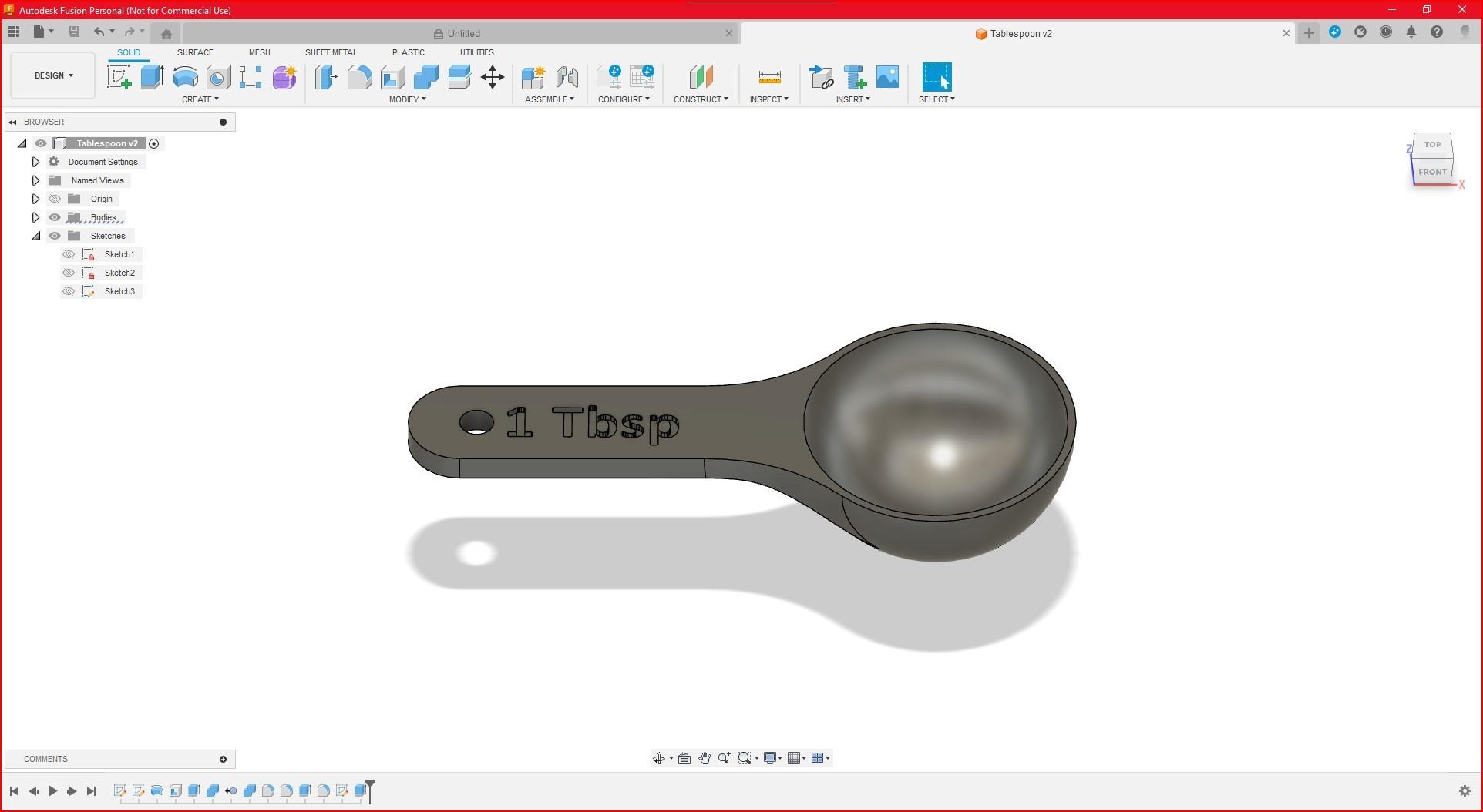Viewport: 1483px width, 812px height.
Task: Expand the Origin folder node
Action: [x=35, y=199]
